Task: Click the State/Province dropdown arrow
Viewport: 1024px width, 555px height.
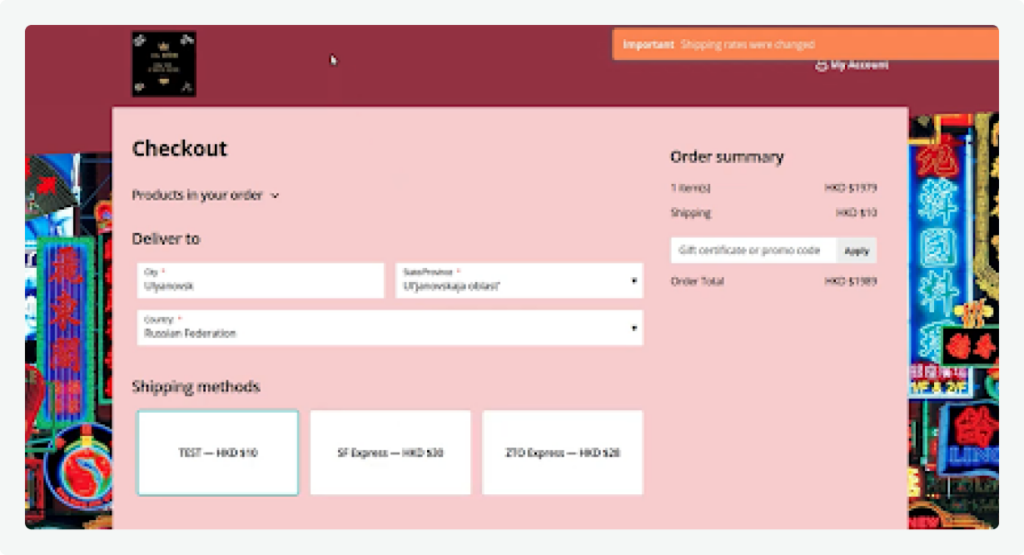Action: tap(634, 281)
